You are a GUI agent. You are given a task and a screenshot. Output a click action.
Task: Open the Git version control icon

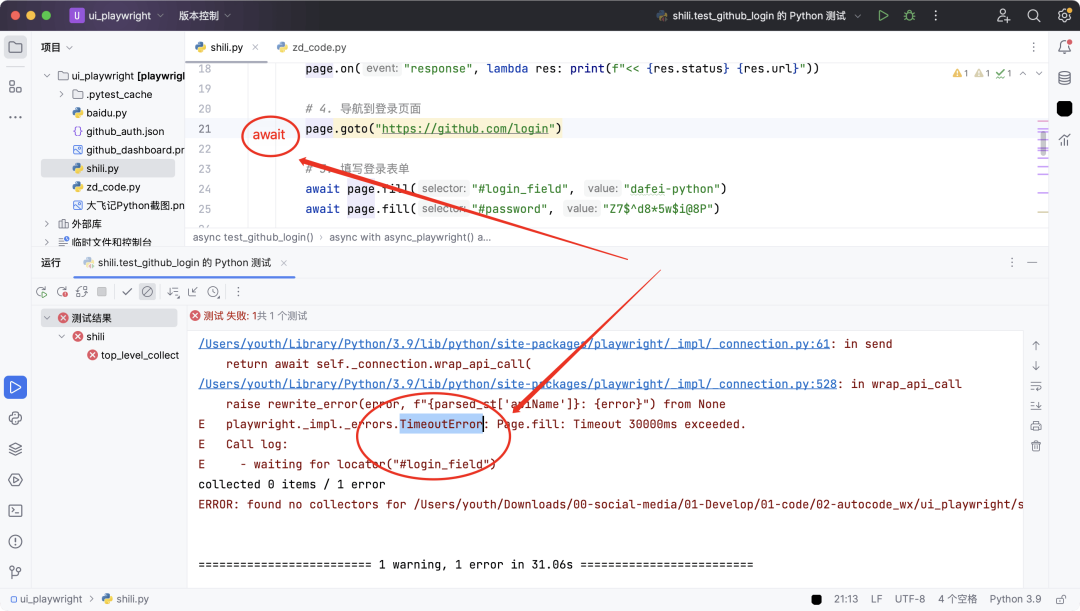15,572
